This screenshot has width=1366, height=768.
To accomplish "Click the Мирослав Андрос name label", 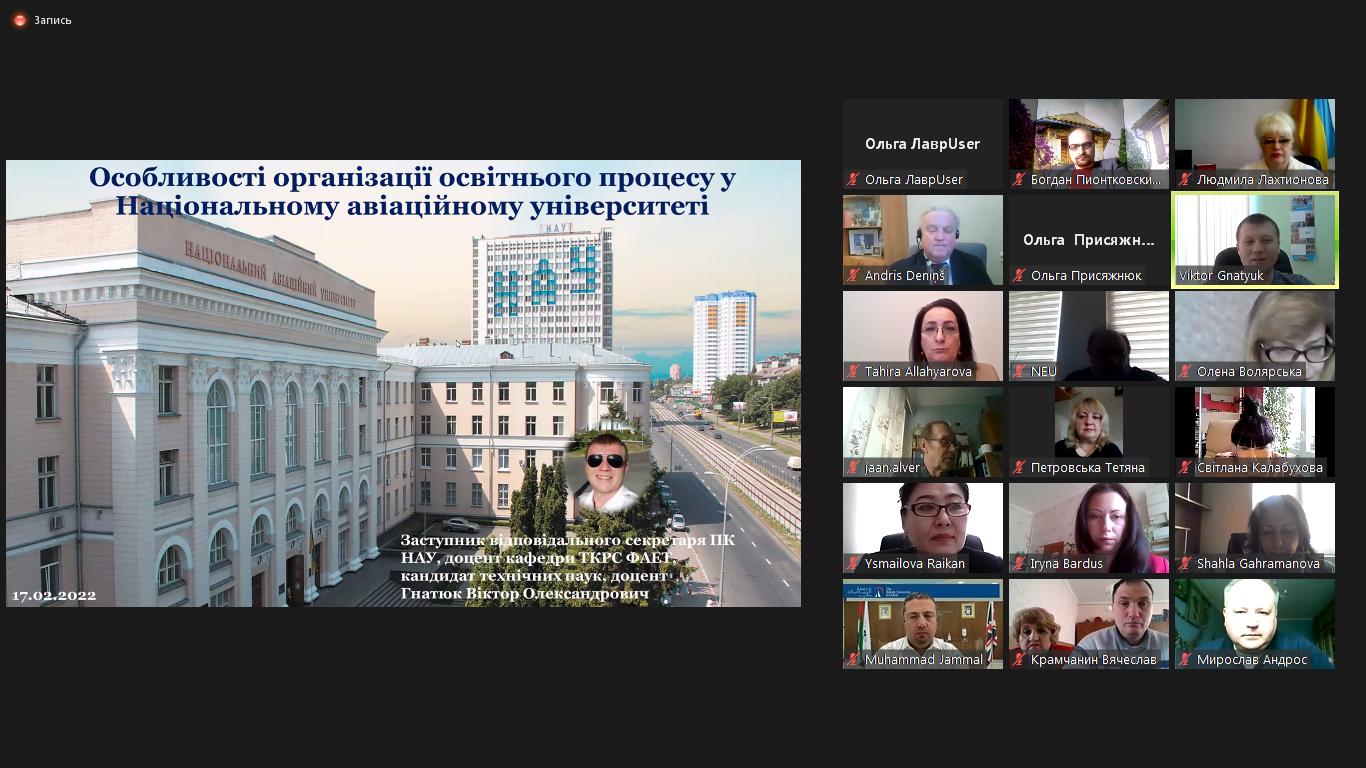I will click(1251, 660).
